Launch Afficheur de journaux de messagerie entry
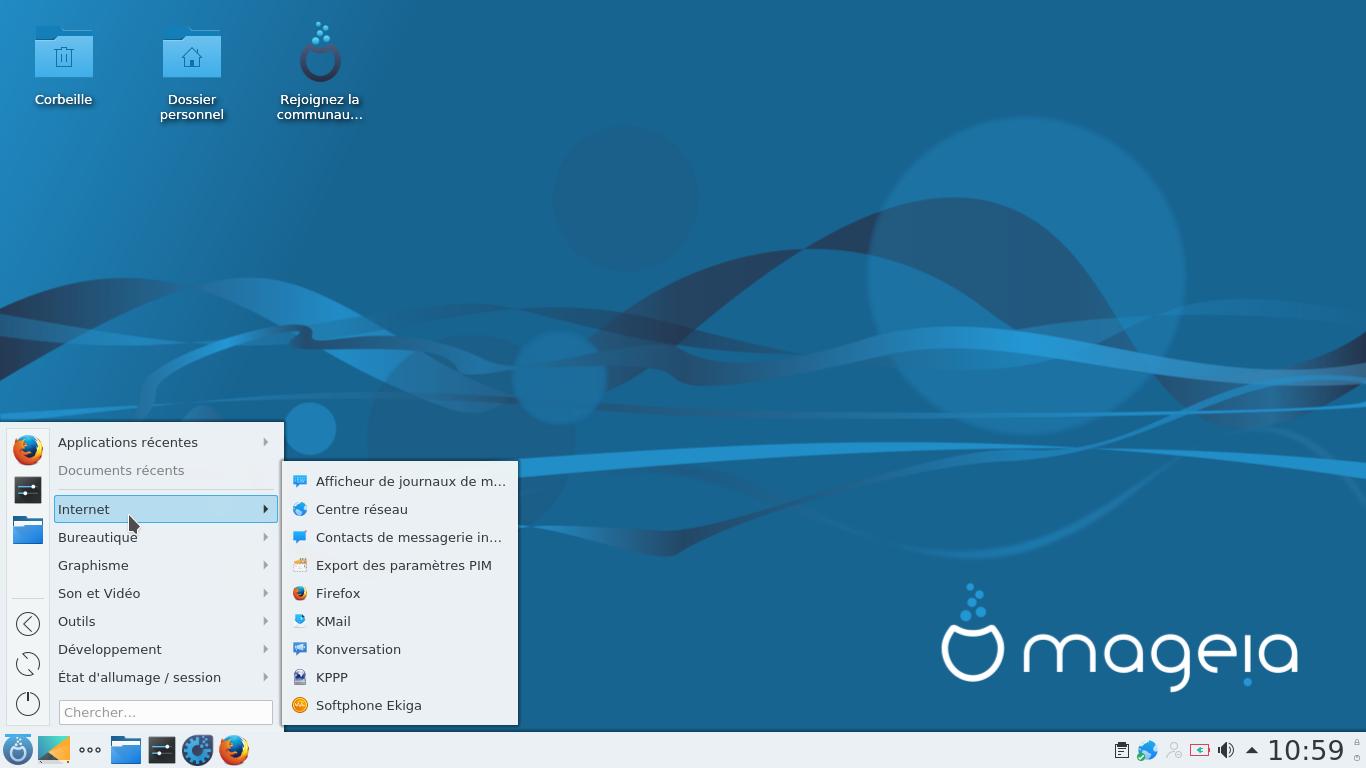Viewport: 1366px width, 768px height. pos(400,481)
